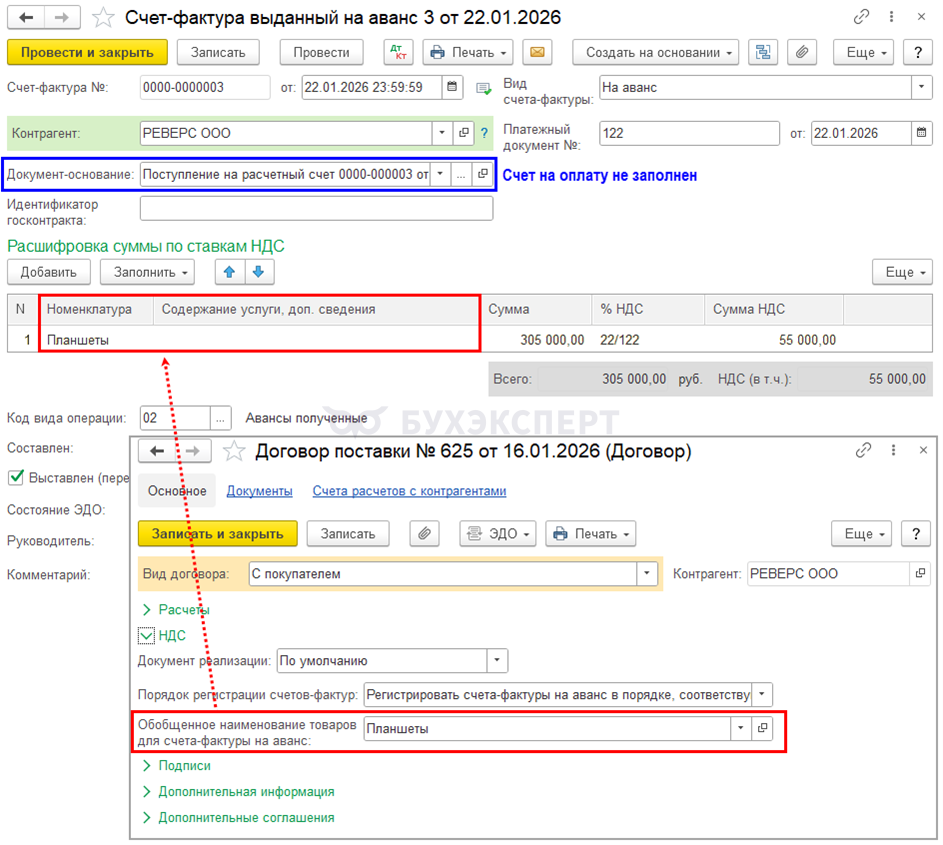Click blue question mark beside Контрагент
Viewport: 943px width, 845px height.
pos(484,133)
